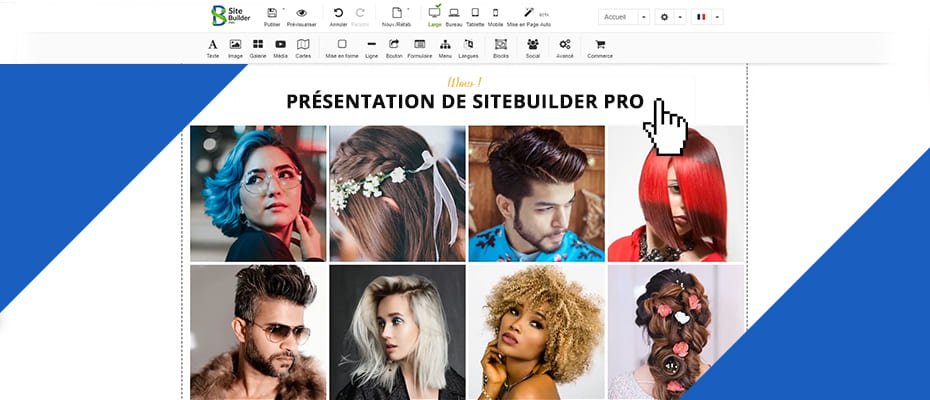This screenshot has width=930, height=400.
Task: Switch to Tablette view
Action: coord(475,17)
